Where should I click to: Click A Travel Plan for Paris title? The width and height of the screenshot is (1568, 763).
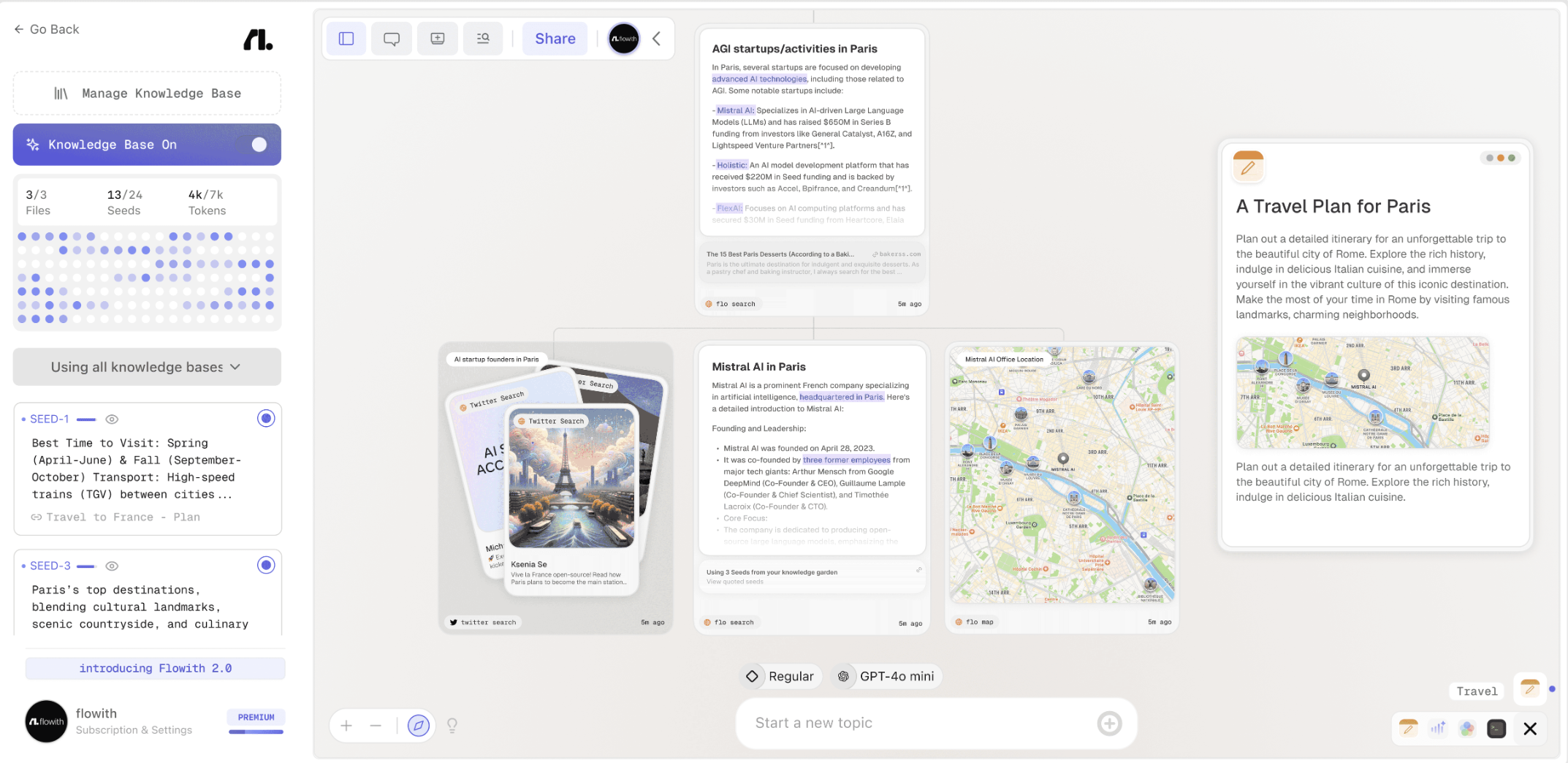point(1333,207)
